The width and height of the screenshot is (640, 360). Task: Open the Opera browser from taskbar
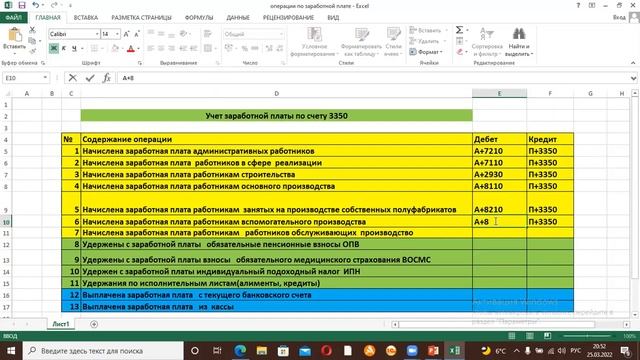(326, 351)
